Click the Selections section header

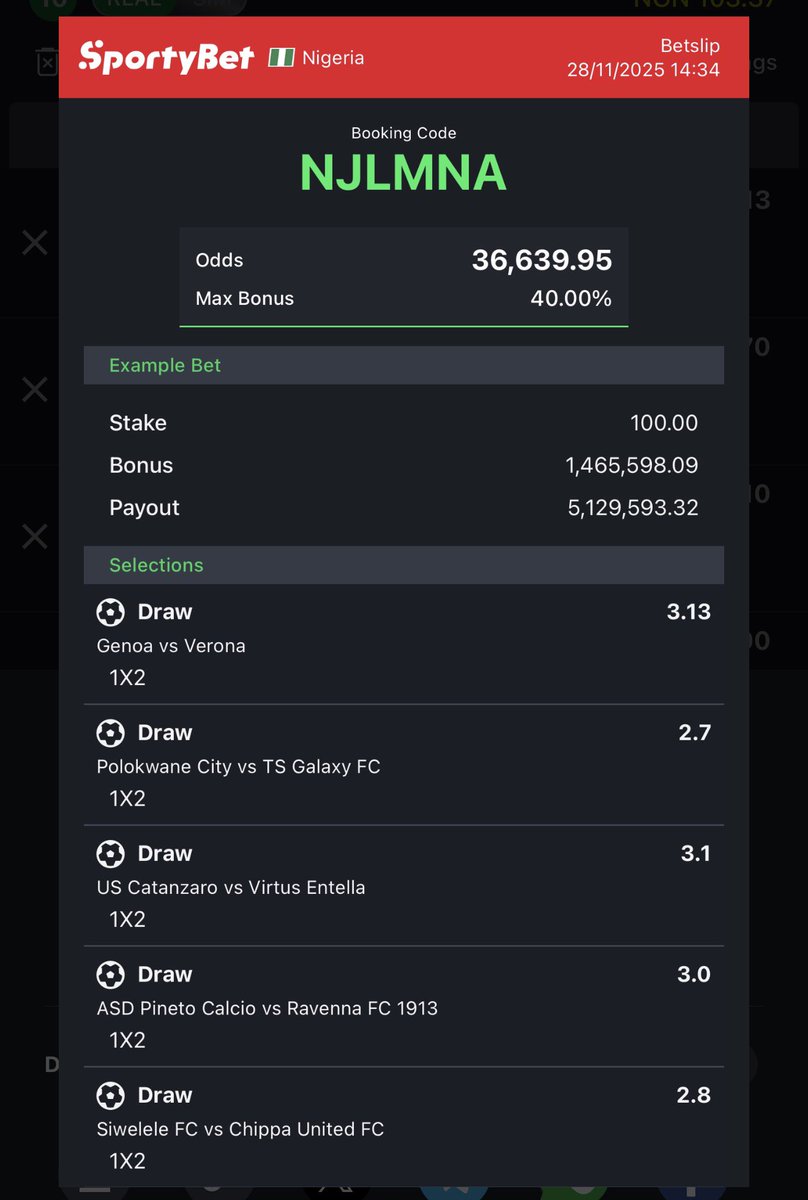(404, 565)
